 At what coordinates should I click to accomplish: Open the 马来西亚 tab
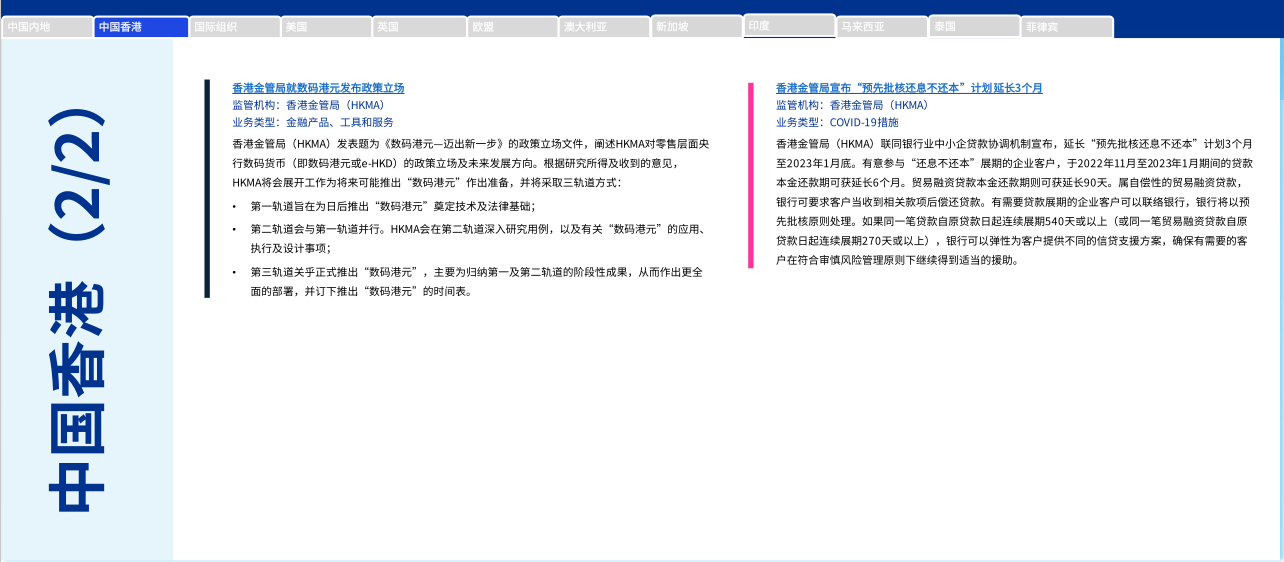coord(882,27)
